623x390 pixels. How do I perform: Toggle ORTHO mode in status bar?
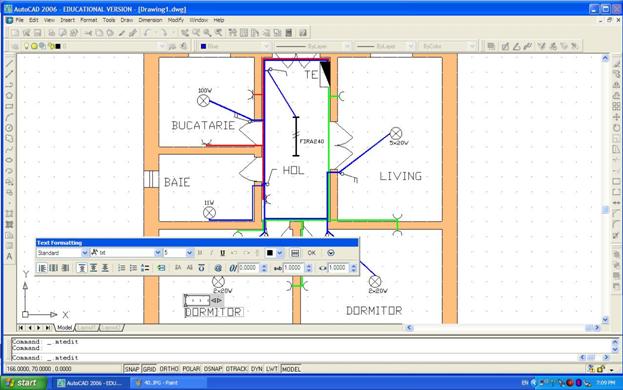[x=169, y=369]
